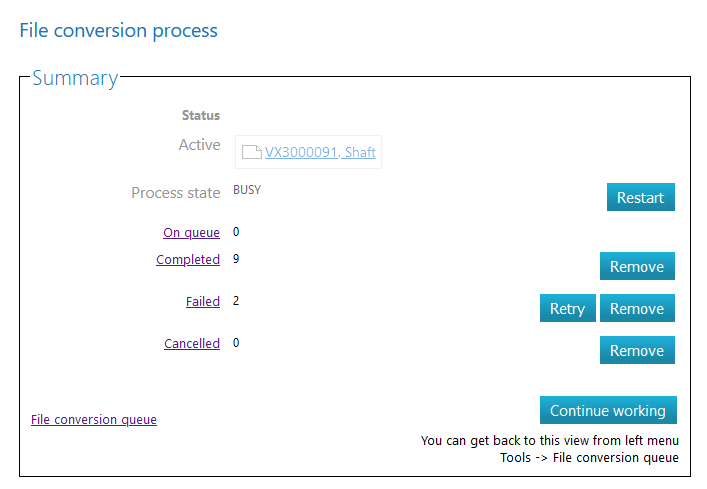Open the Completed conversions link
Screen dimensions: 707x489
(188, 260)
